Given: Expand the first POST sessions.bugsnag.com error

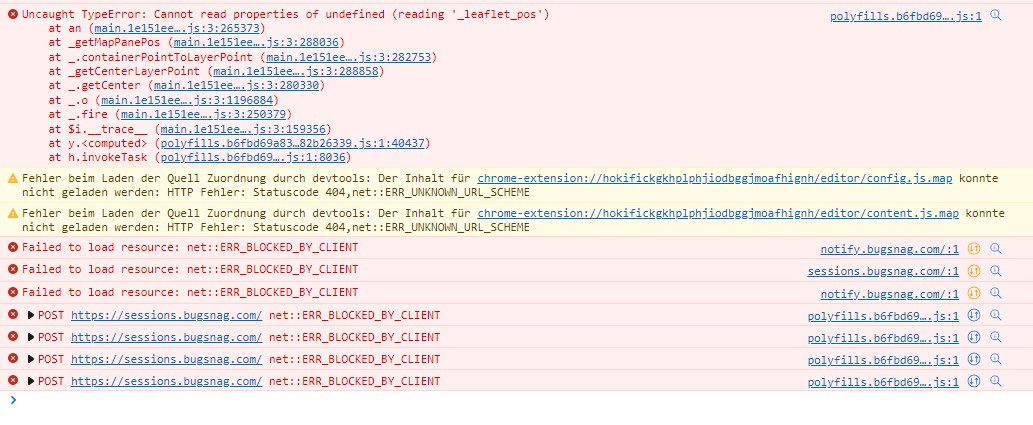Looking at the screenshot, I should pos(31,315).
